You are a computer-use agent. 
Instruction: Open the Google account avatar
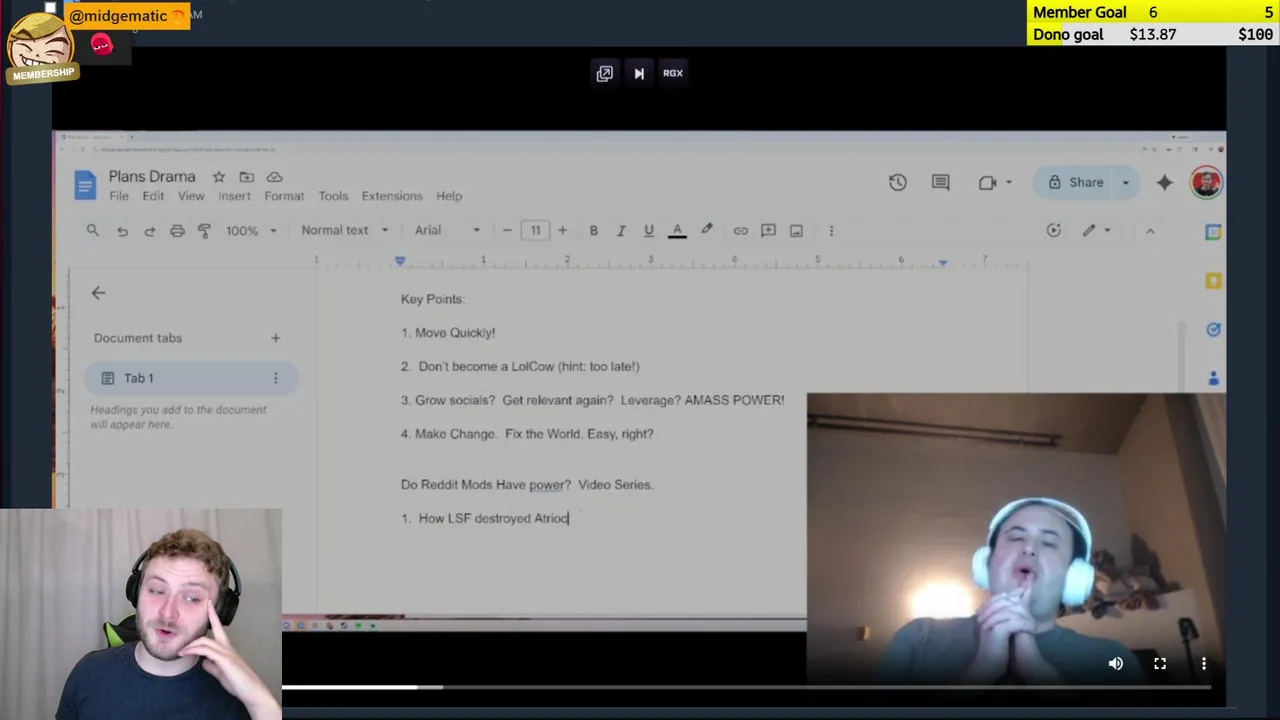(1206, 182)
